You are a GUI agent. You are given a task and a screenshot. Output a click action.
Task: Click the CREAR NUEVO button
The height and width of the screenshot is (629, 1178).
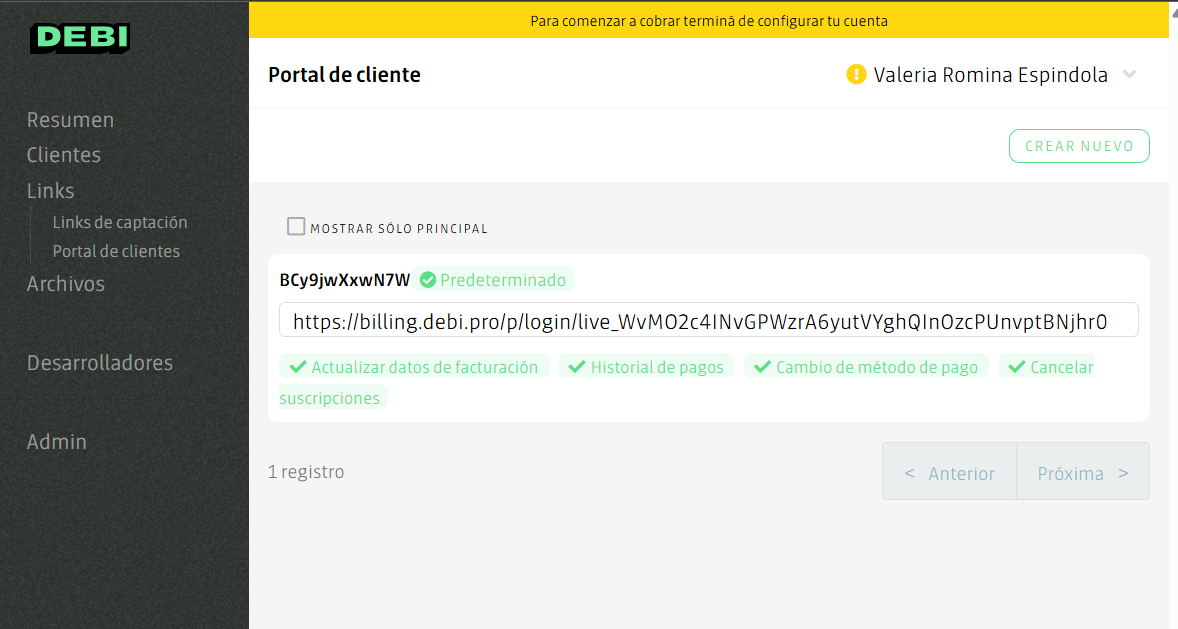1079,145
